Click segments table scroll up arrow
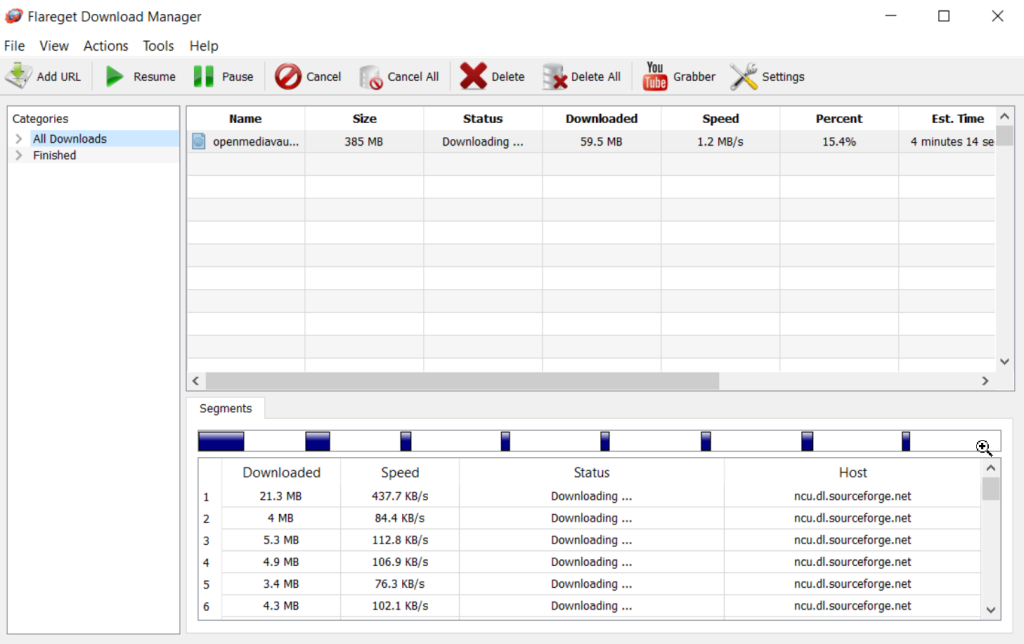The height and width of the screenshot is (644, 1024). click(x=991, y=468)
